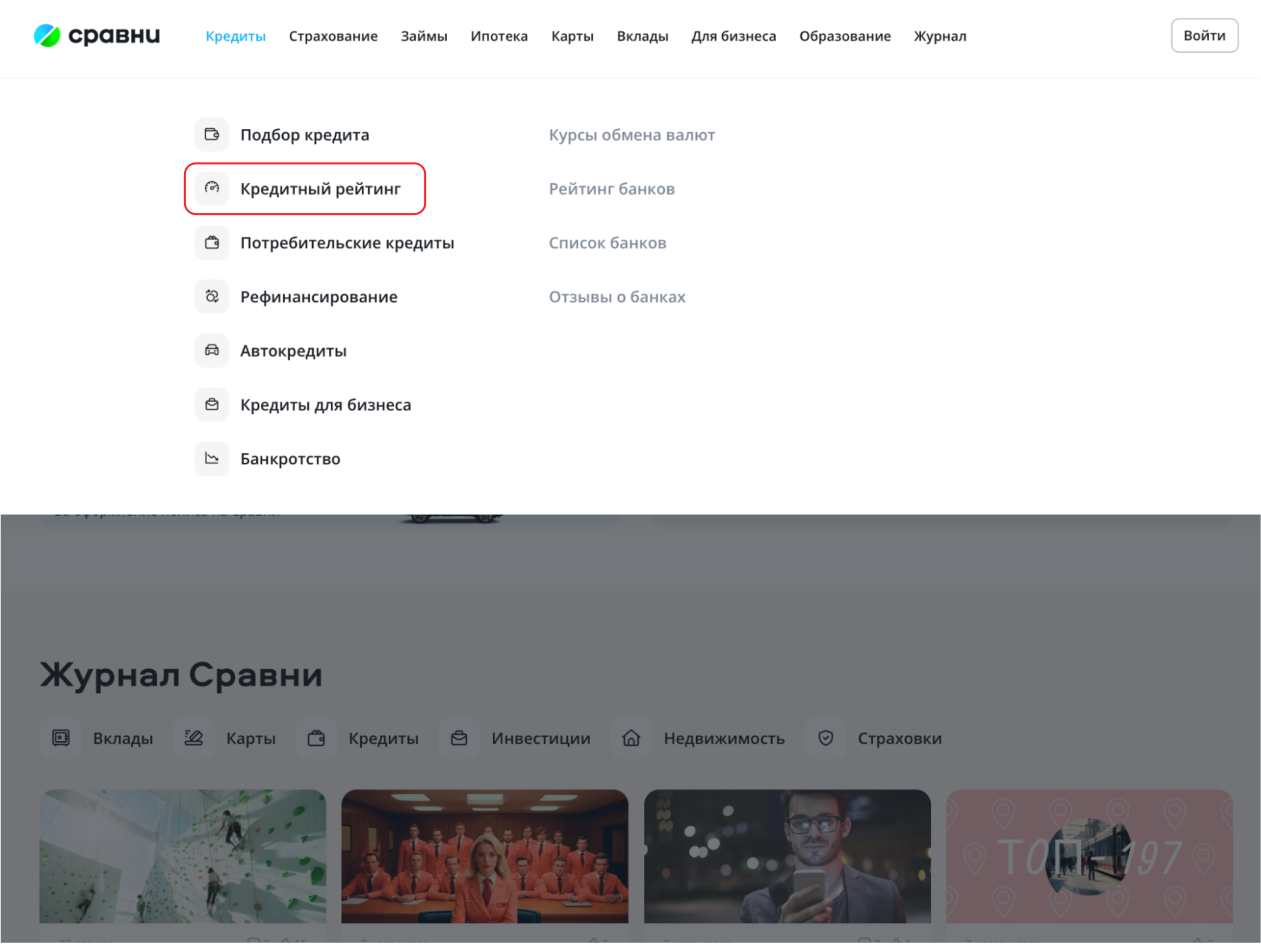This screenshot has height=944, width=1261.
Task: Open the climbing wall article thumbnail
Action: [183, 856]
